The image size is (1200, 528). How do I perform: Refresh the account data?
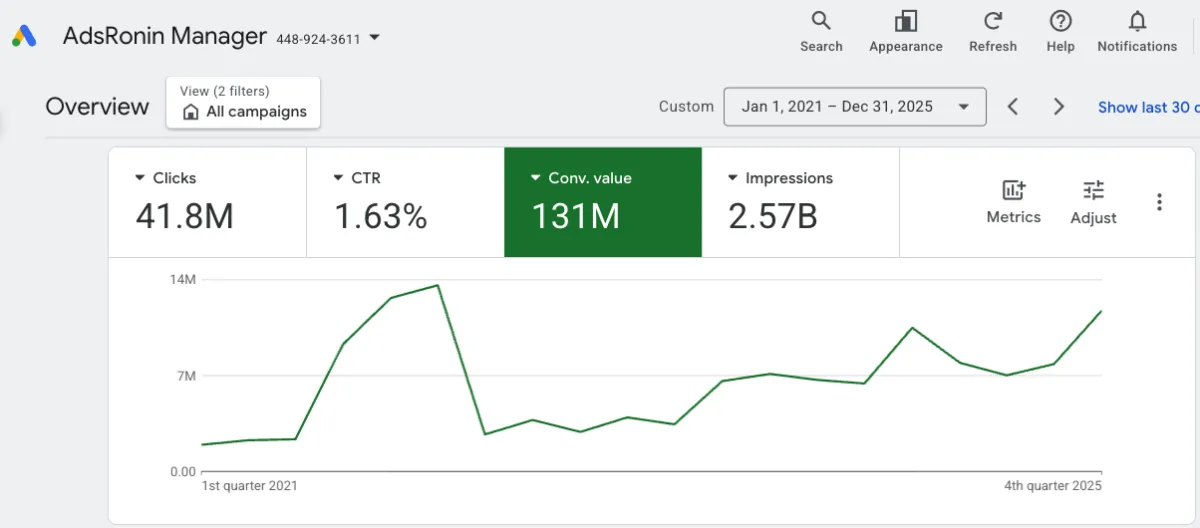(993, 32)
